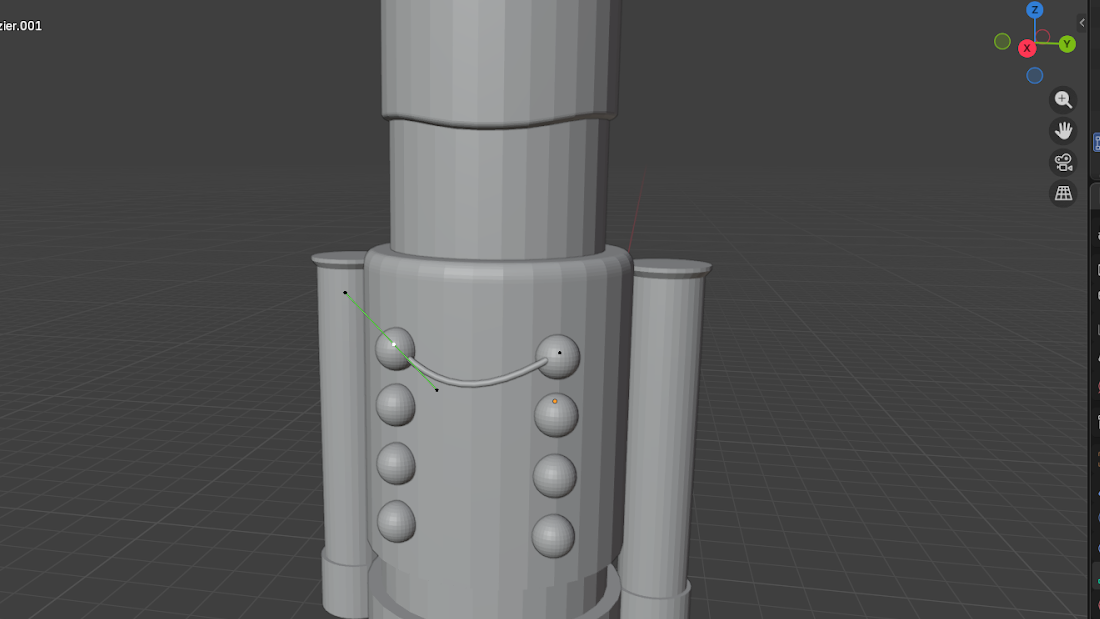The image size is (1100, 619).
Task: Click the orange point on the right sphere
Action: click(555, 400)
